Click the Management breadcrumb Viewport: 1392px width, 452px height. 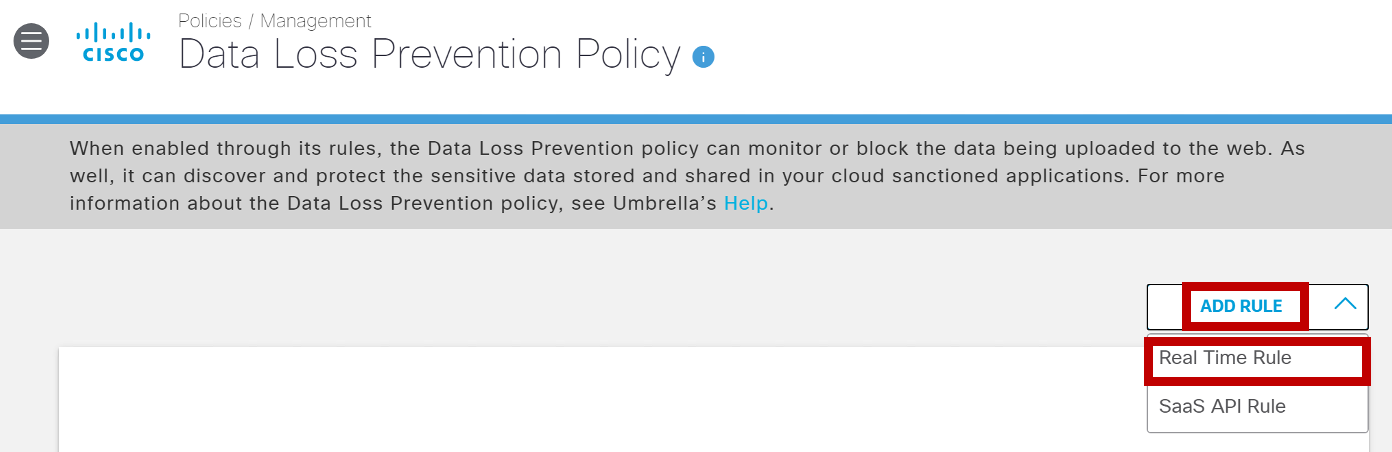point(316,20)
